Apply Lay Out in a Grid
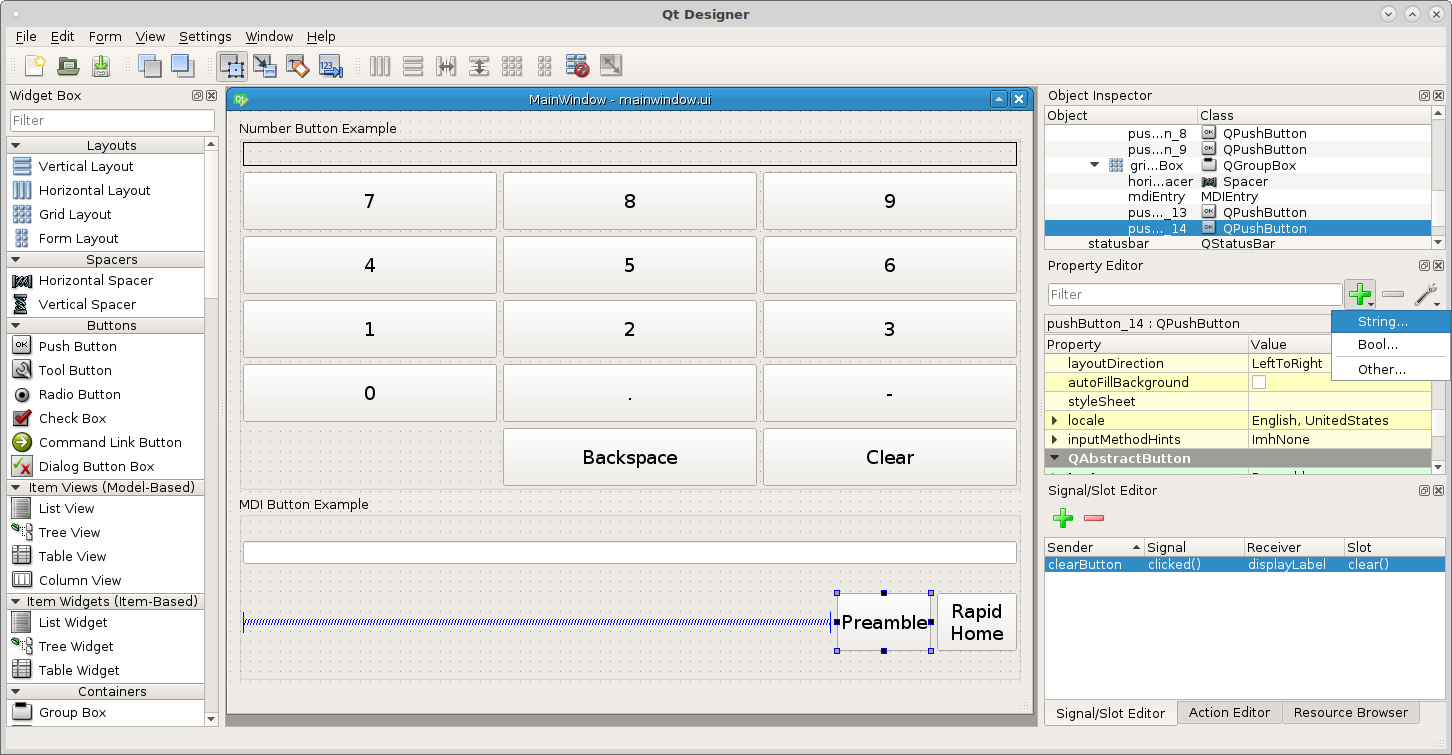The image size is (1452, 755). (x=512, y=66)
